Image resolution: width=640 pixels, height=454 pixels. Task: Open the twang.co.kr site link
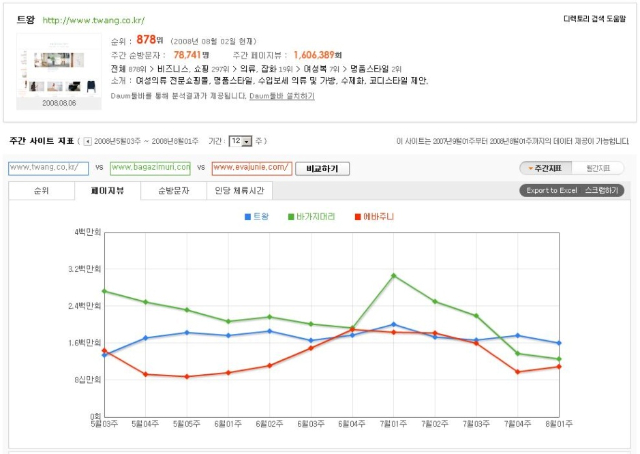pyautogui.click(x=93, y=20)
